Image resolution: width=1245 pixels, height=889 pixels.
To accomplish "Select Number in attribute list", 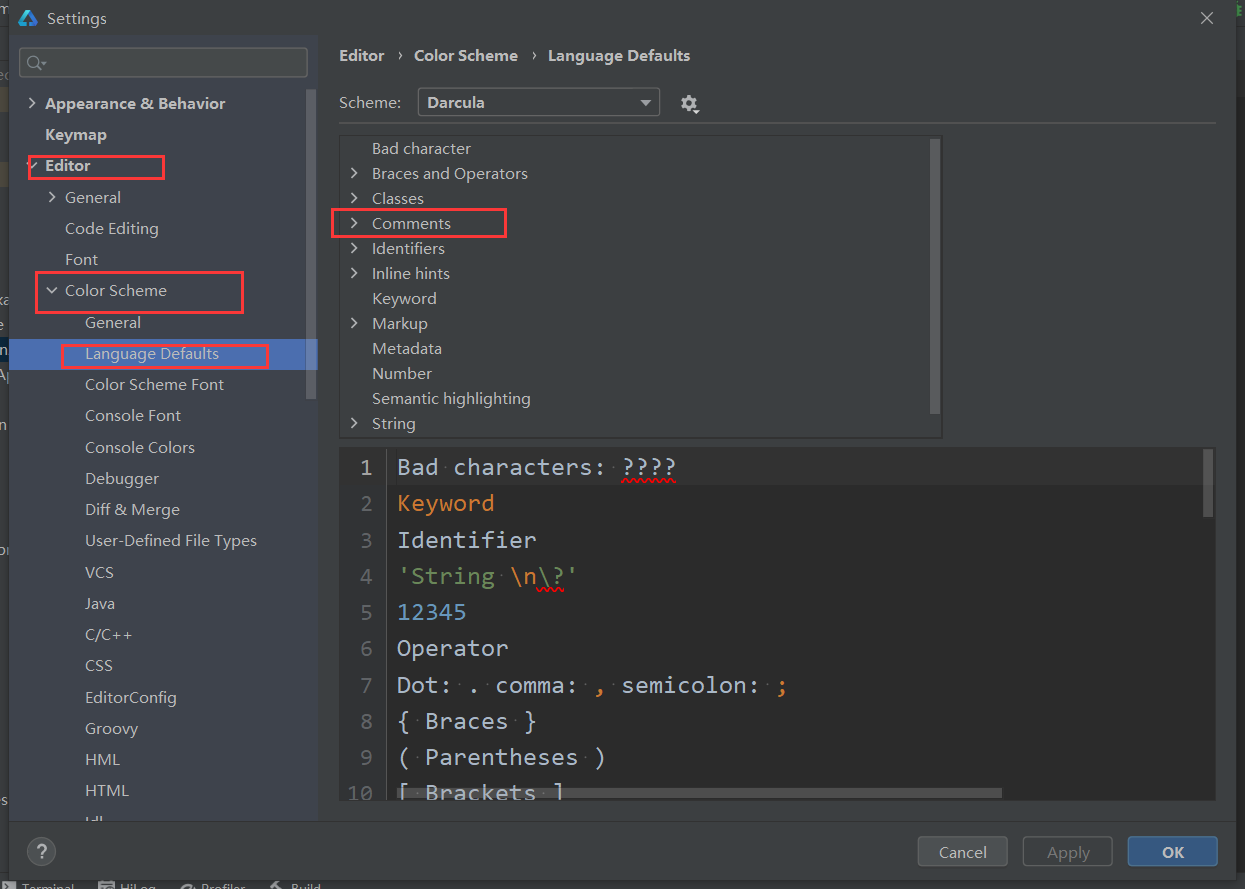I will click(402, 373).
